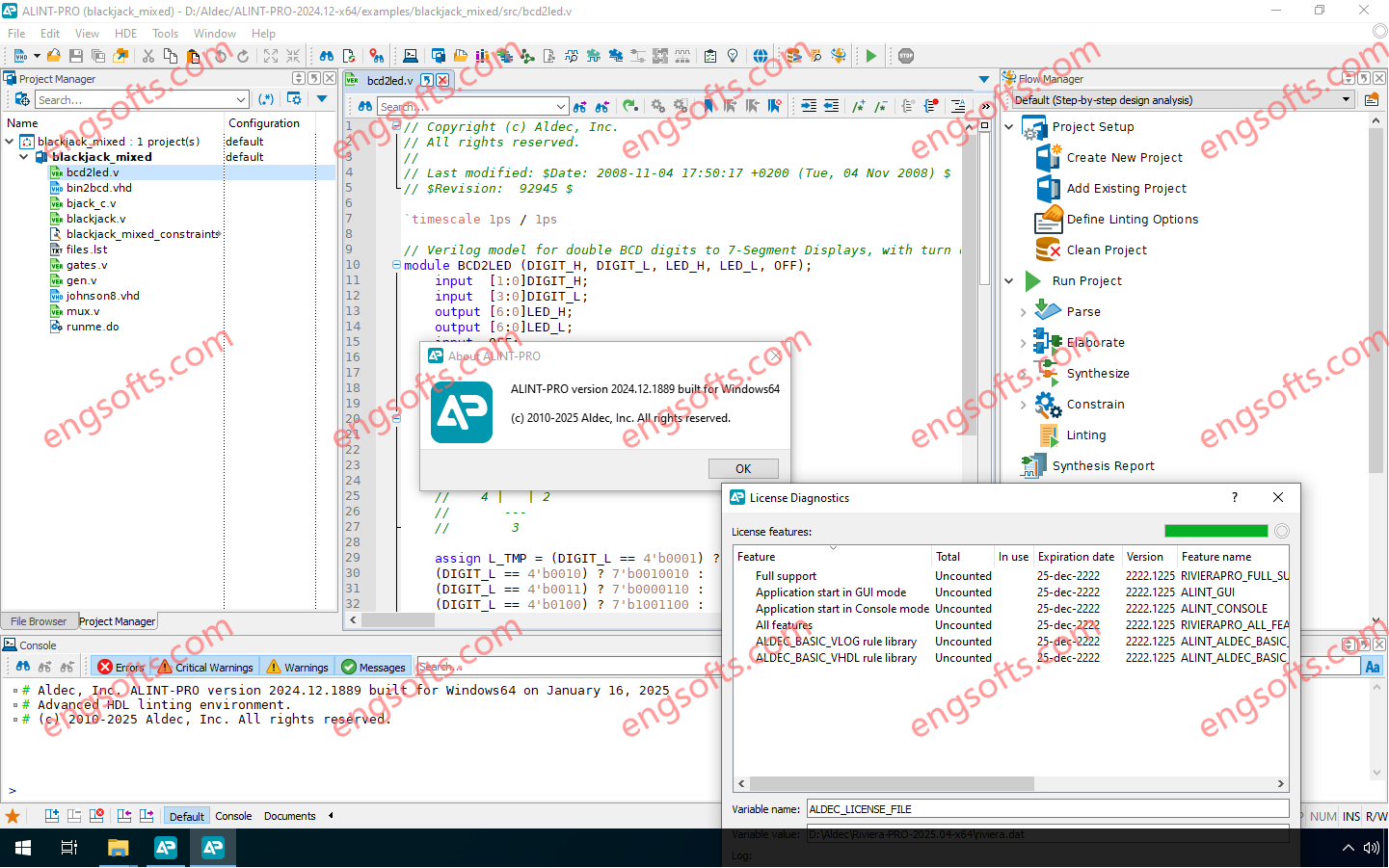The width and height of the screenshot is (1389, 868).
Task: Expand the Constrain step
Action: (x=1023, y=405)
